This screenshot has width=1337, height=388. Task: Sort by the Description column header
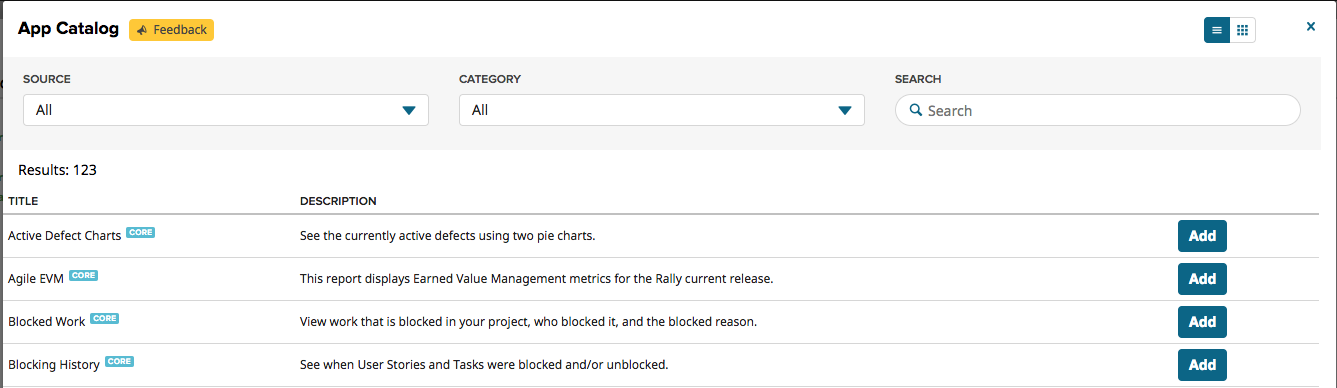[338, 201]
